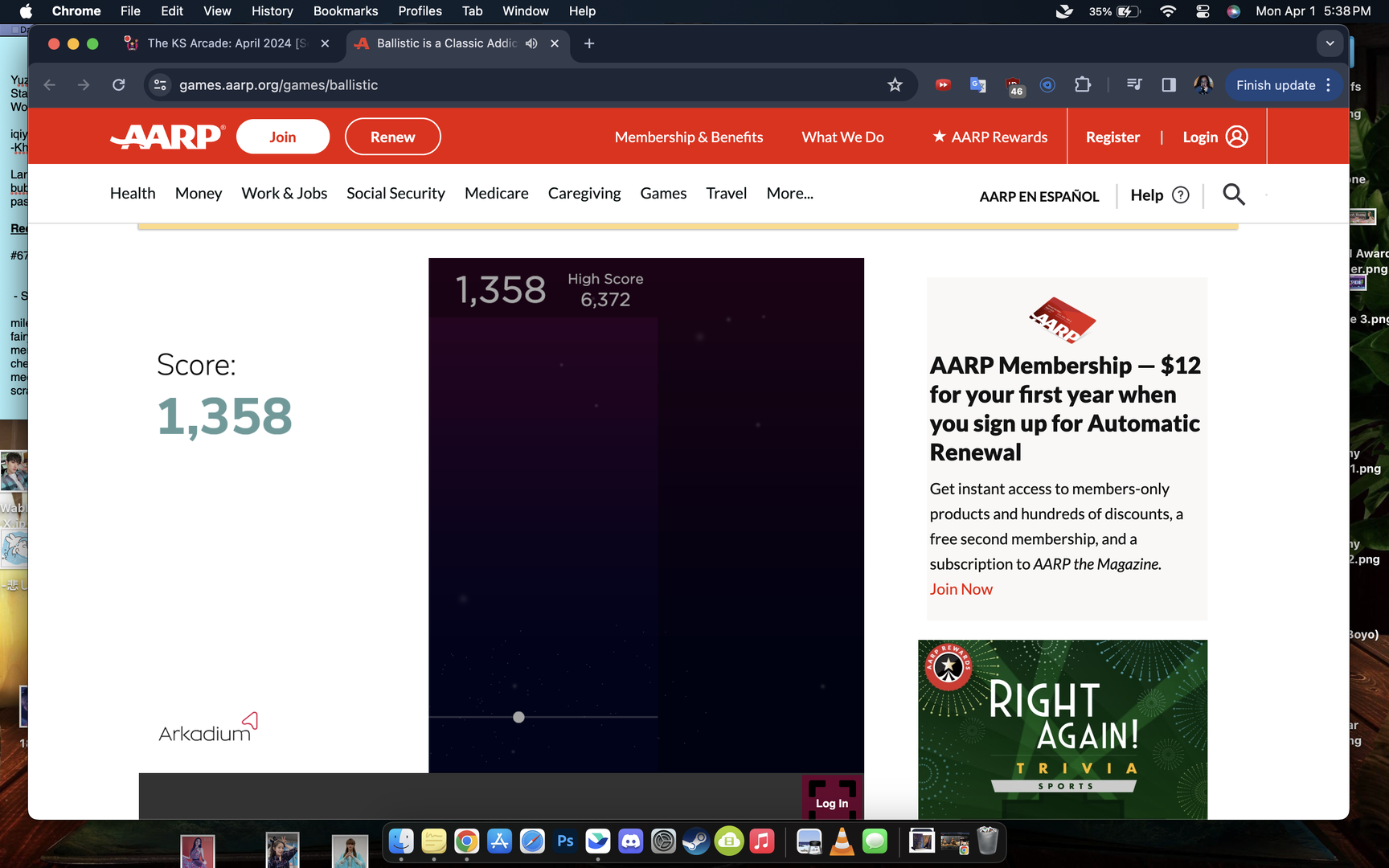Screen dimensions: 1389x868
Task: Click the Renew button
Action: click(393, 137)
